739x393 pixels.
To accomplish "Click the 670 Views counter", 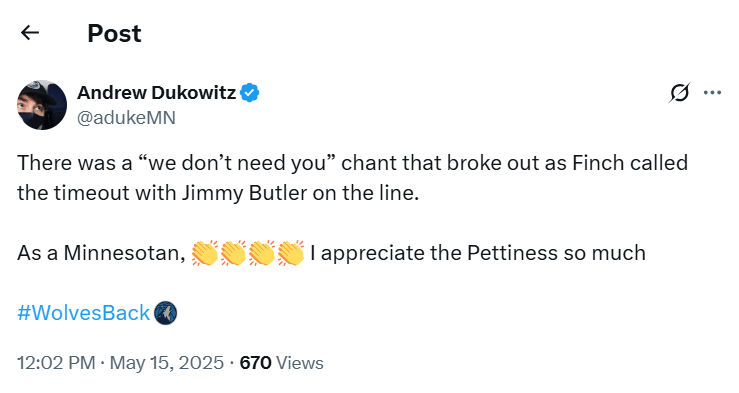I will coord(281,363).
